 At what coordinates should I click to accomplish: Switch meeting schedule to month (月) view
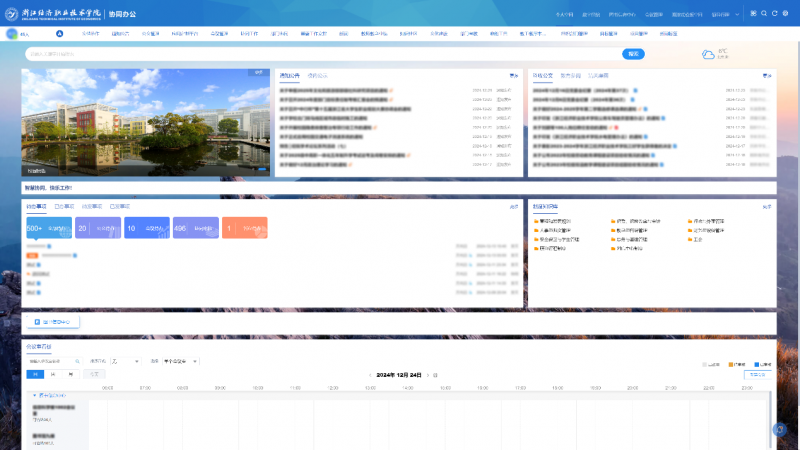click(70, 373)
